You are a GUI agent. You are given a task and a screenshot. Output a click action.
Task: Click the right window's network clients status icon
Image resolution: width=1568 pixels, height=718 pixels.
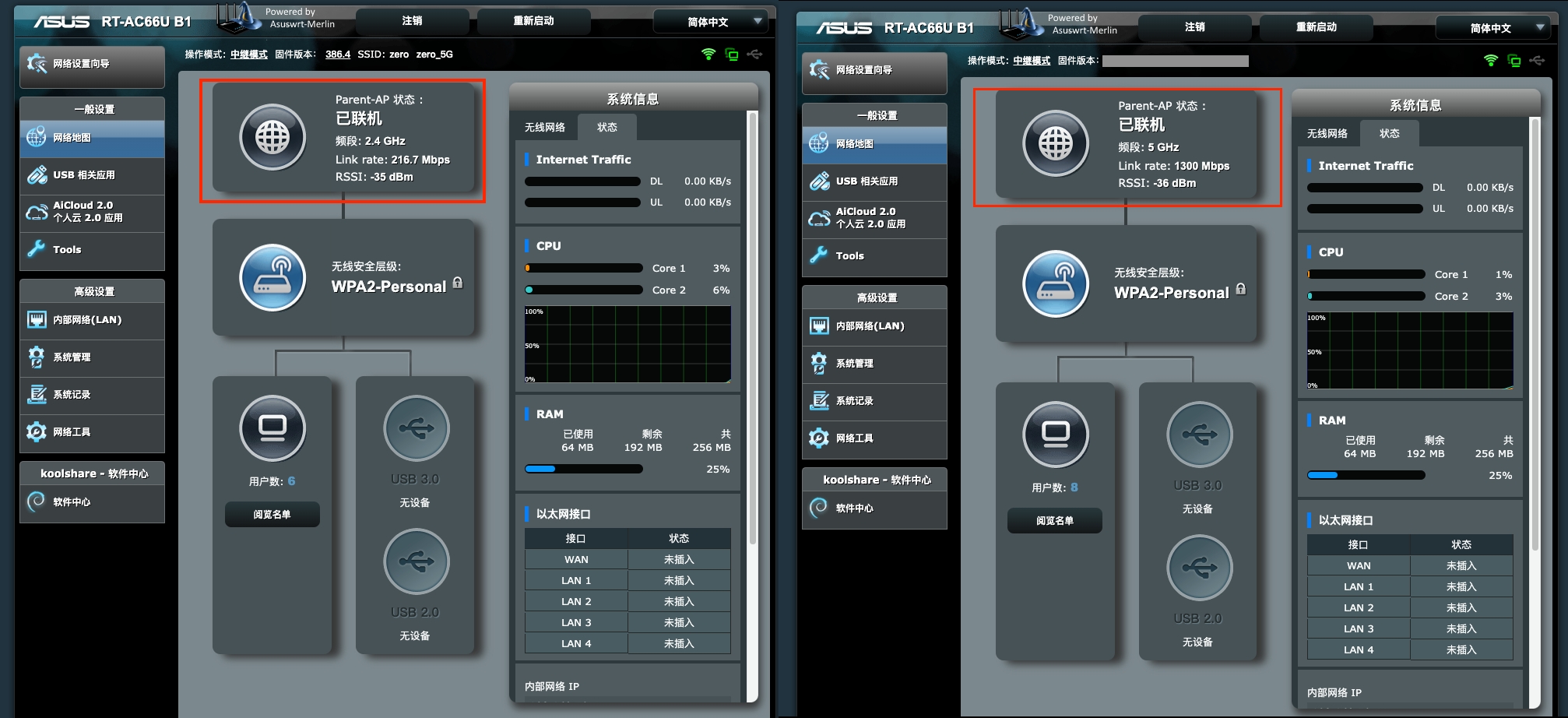tap(1514, 61)
